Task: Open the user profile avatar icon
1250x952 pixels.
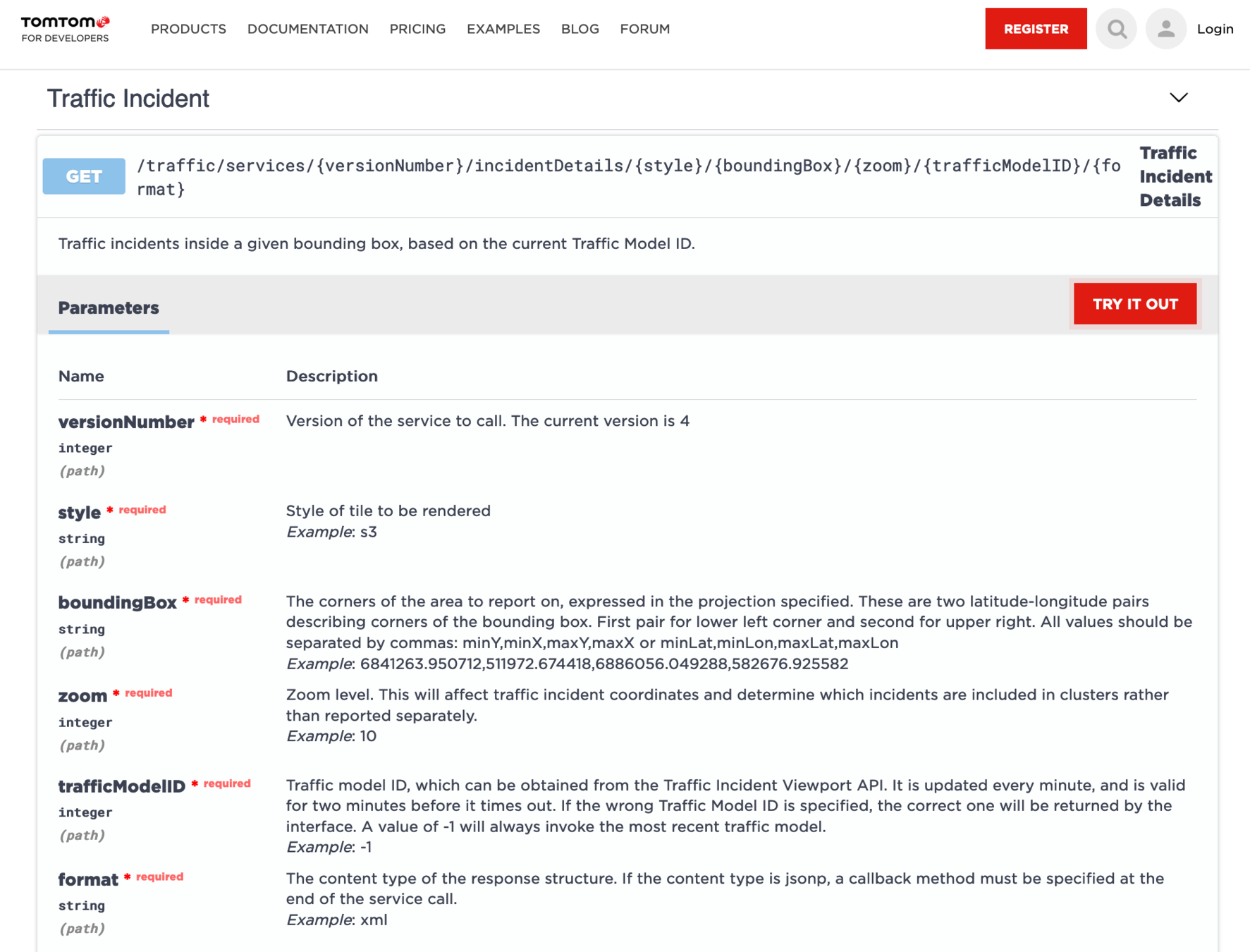Action: tap(1165, 29)
